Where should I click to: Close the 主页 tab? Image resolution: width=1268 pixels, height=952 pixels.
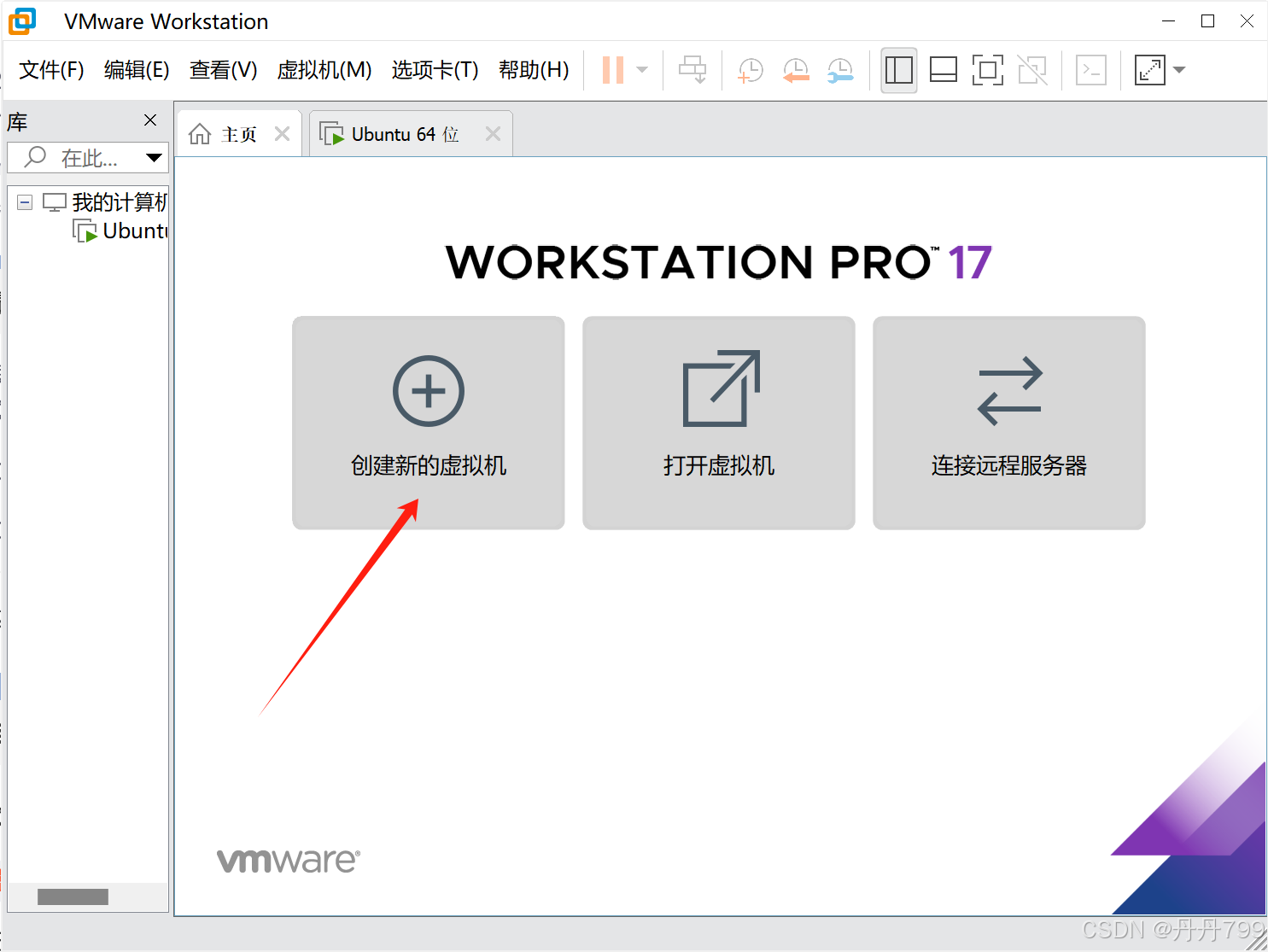tap(283, 134)
